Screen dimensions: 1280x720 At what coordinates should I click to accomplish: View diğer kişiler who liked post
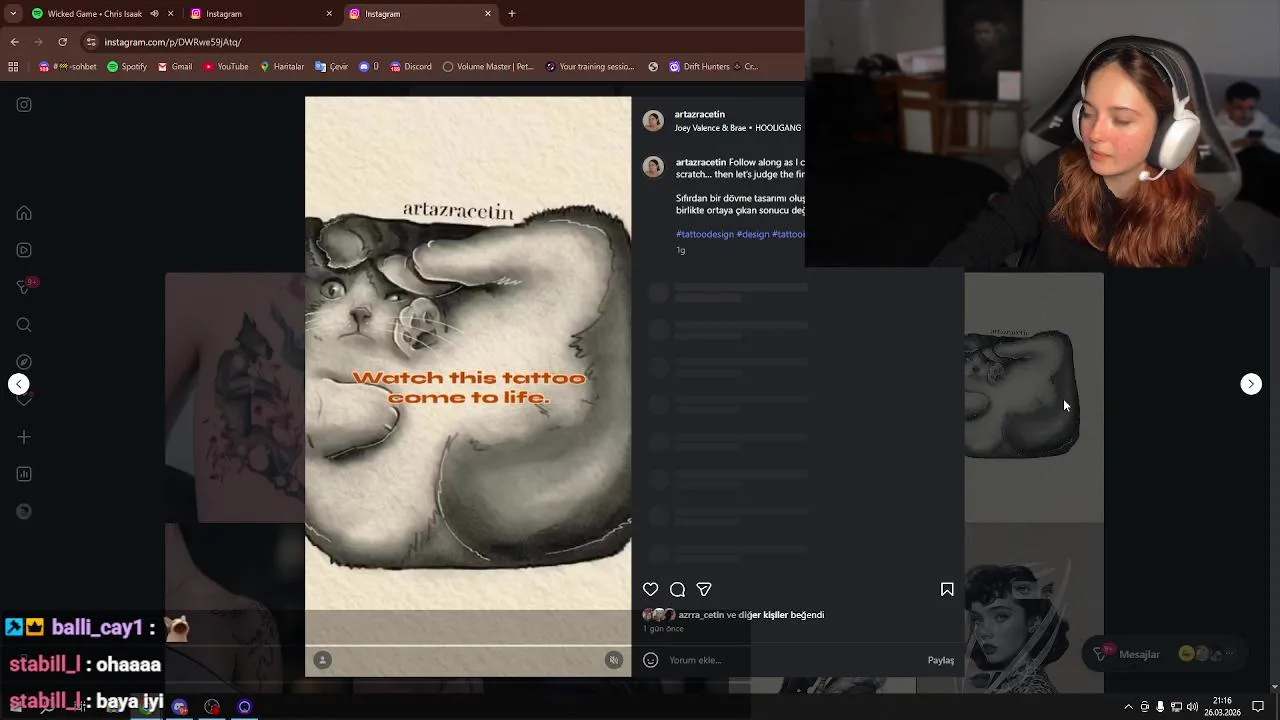764,615
